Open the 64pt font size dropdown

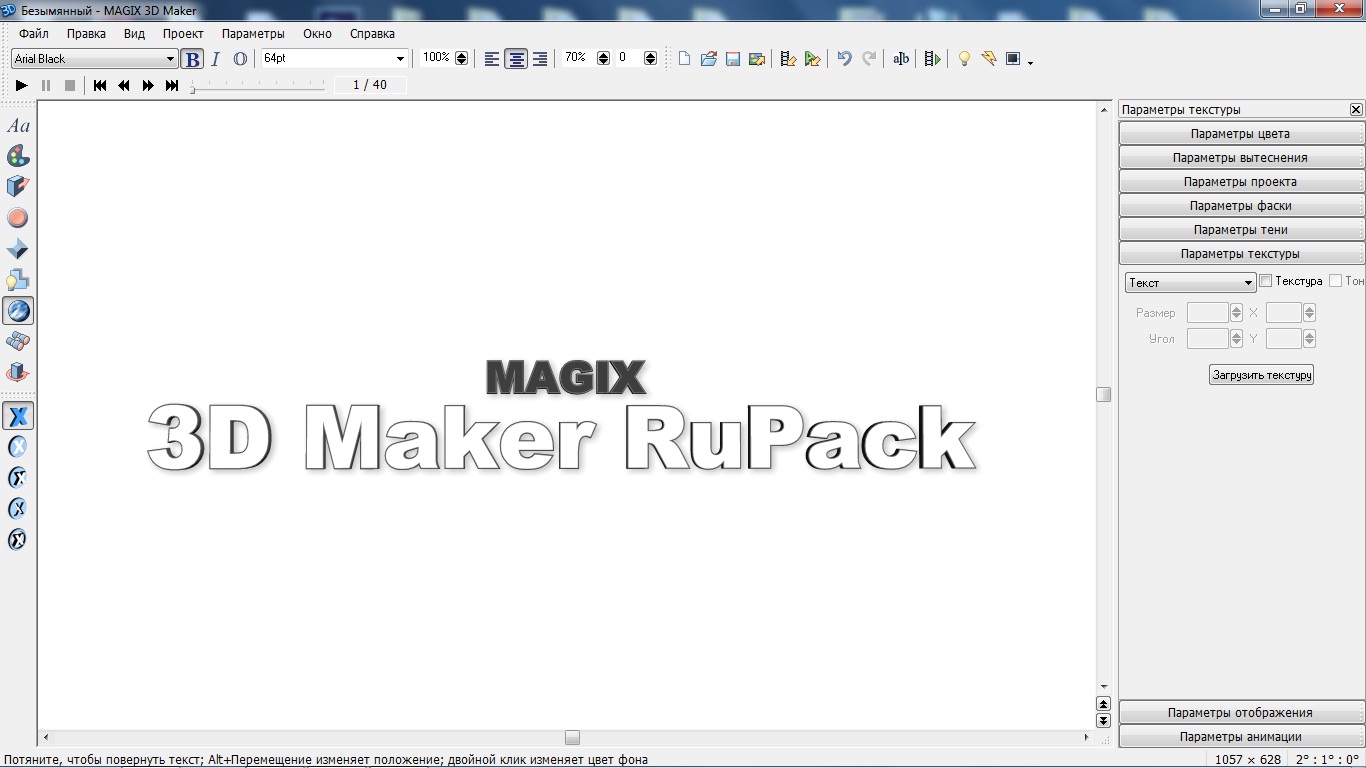point(400,59)
